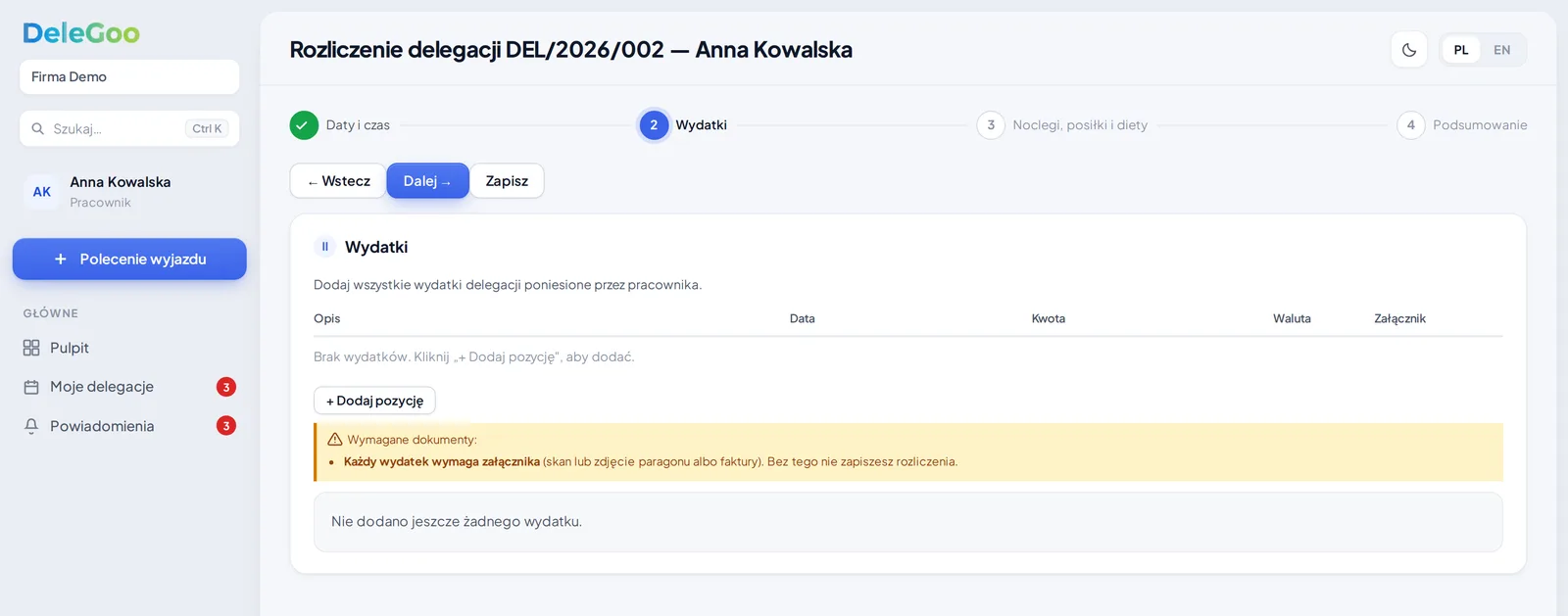Click the Zapisz button
The width and height of the screenshot is (1568, 616).
(507, 181)
